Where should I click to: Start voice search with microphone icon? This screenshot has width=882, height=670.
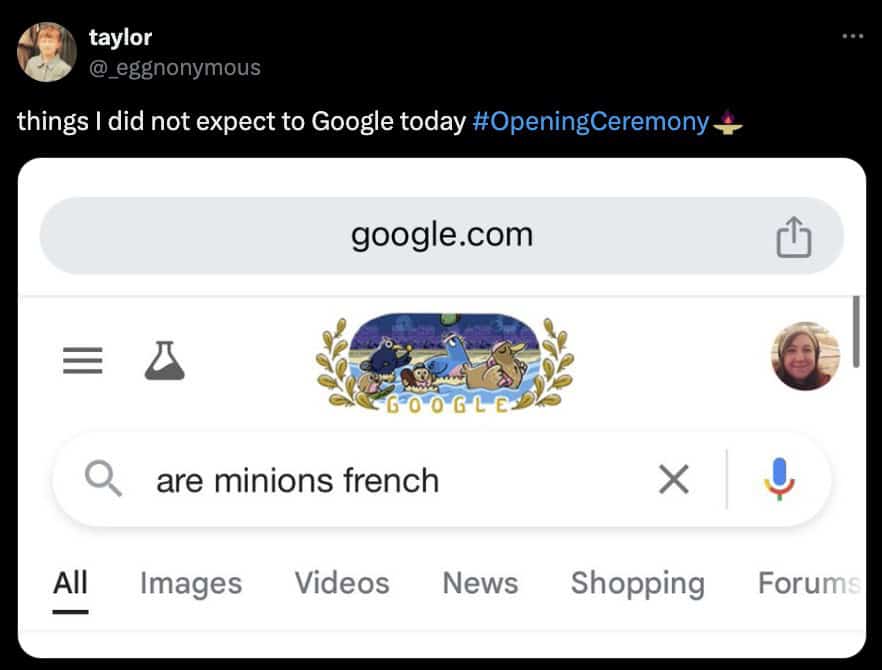(781, 481)
